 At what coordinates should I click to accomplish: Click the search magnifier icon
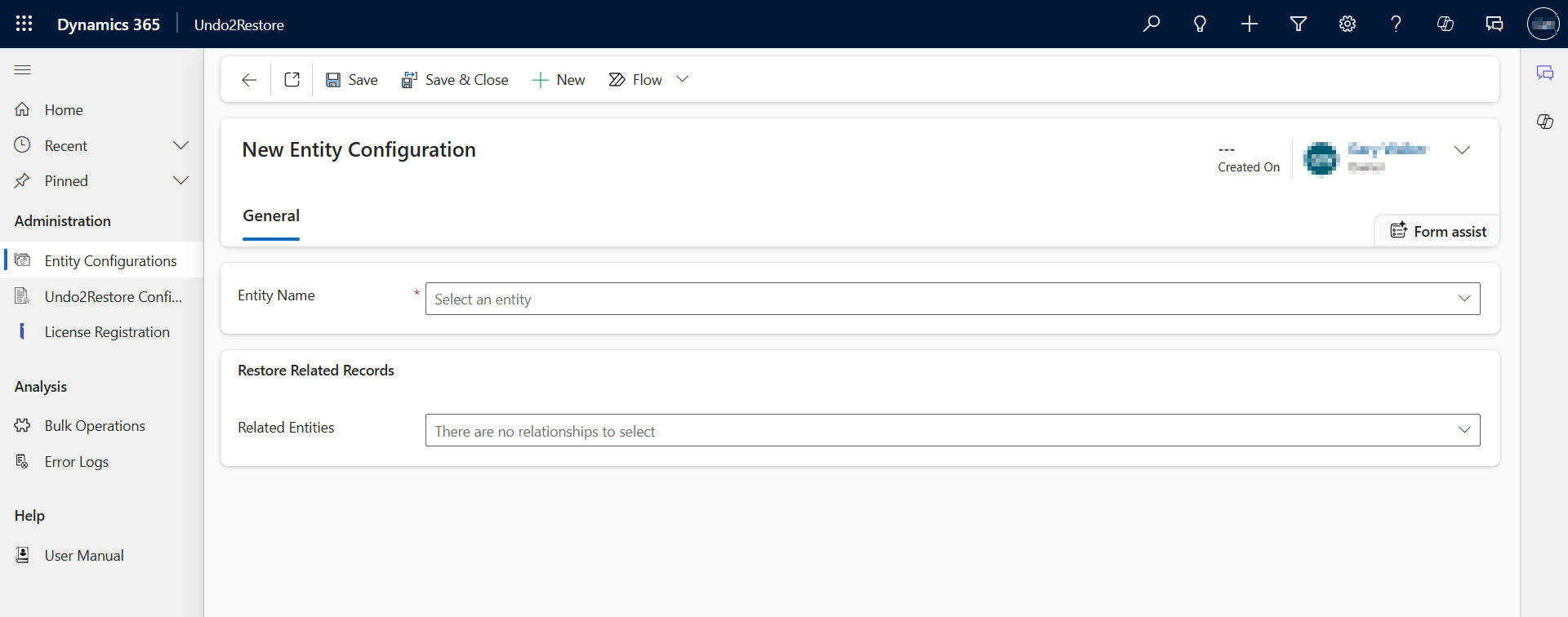1151,24
